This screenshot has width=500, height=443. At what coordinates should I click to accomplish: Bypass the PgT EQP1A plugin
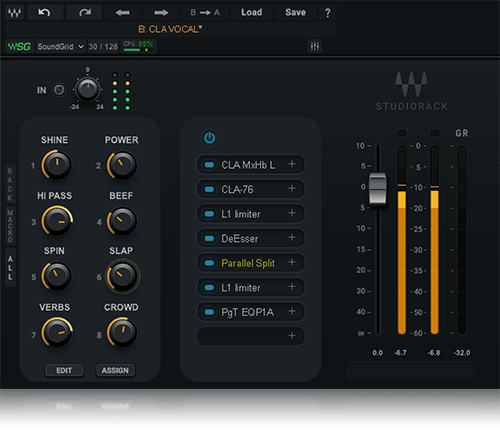coord(209,312)
